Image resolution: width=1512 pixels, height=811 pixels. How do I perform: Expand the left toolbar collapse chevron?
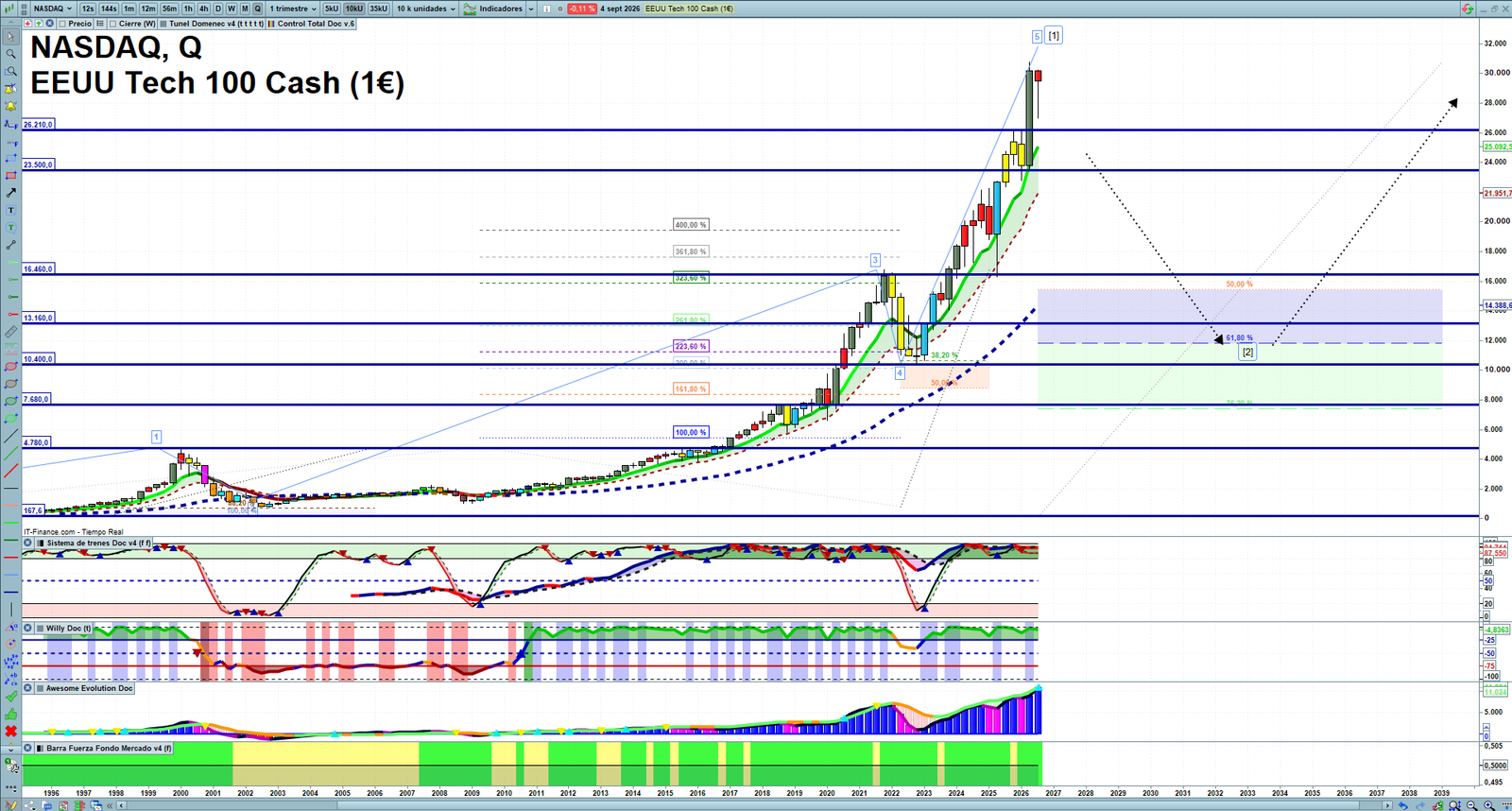click(x=10, y=24)
